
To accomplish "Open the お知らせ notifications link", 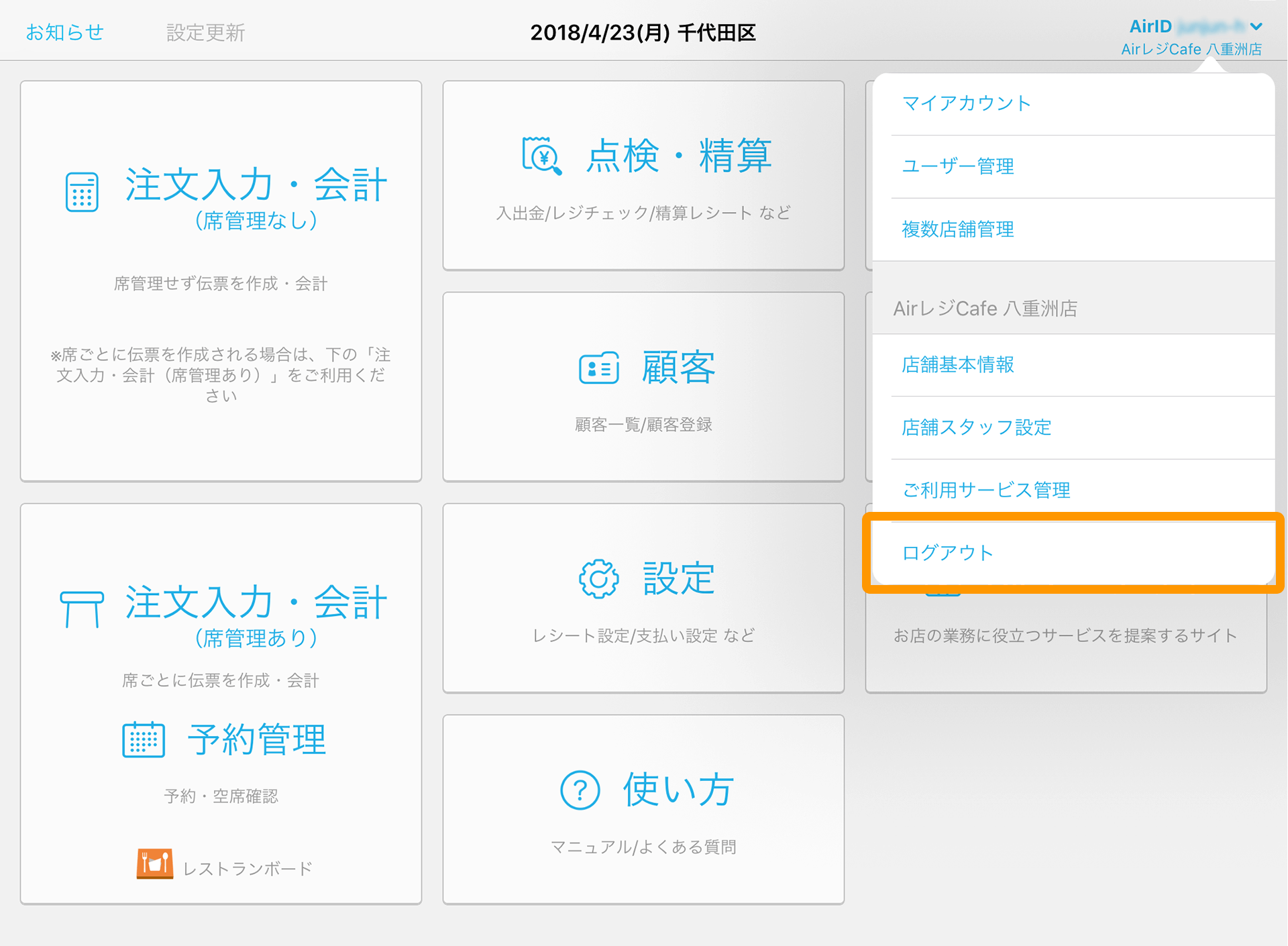I will (64, 32).
